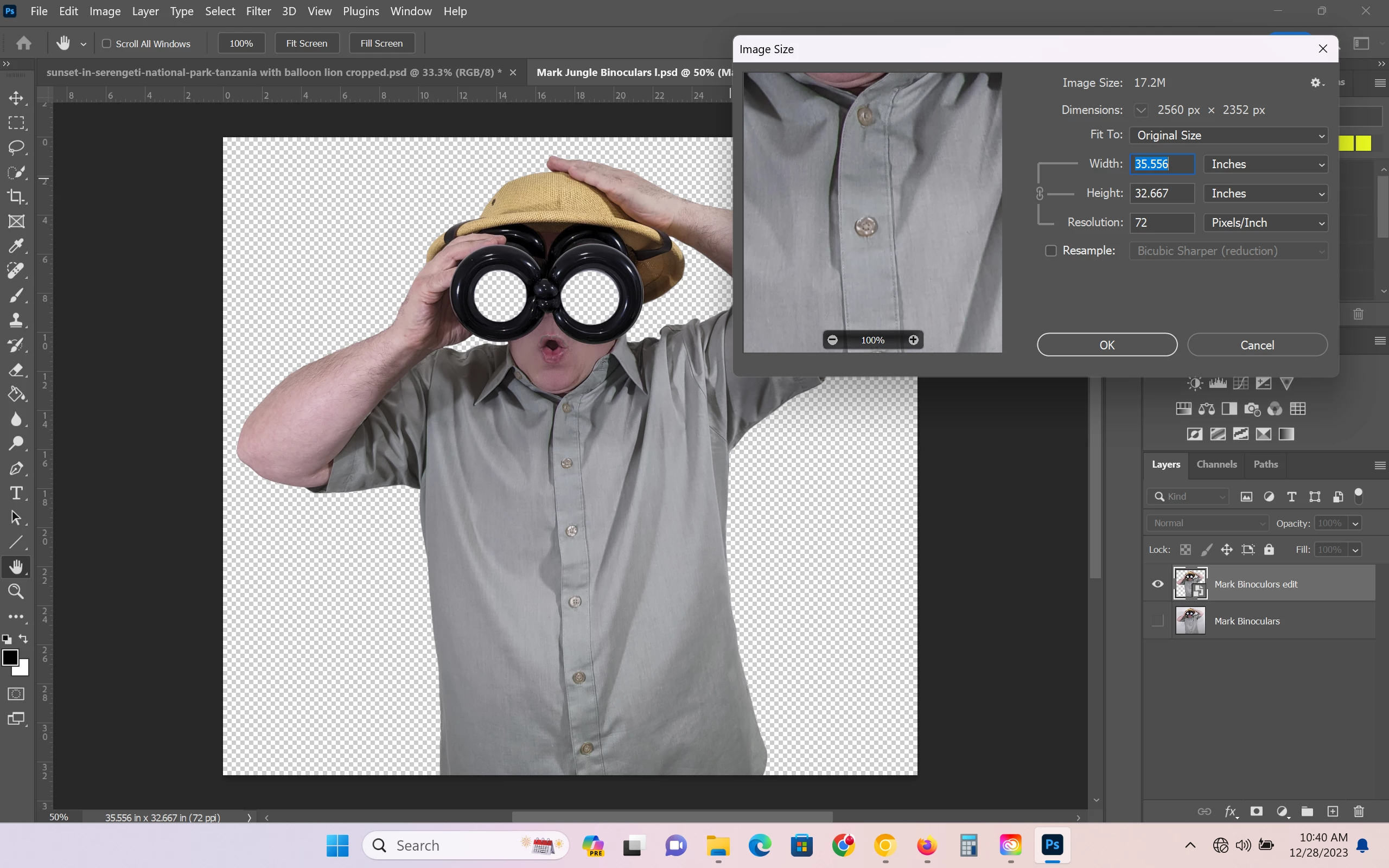Viewport: 1389px width, 868px height.
Task: Enable the Resample checkbox
Action: [x=1050, y=251]
